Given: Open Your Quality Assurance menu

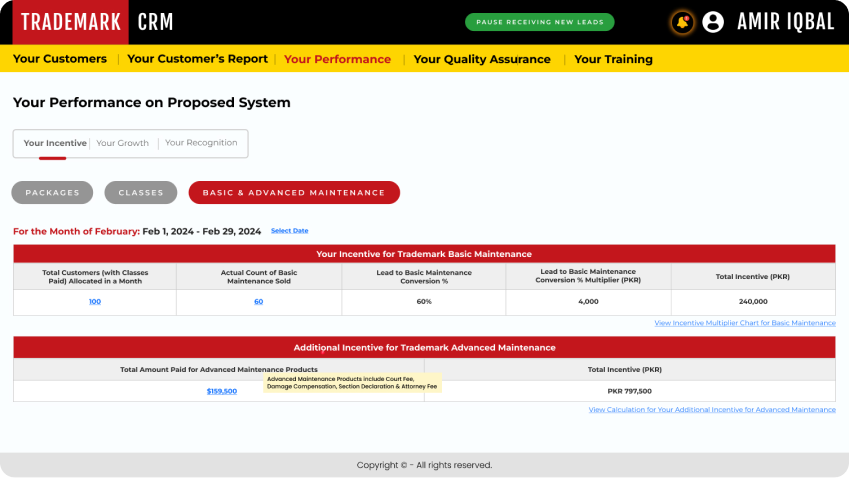Looking at the screenshot, I should point(482,59).
